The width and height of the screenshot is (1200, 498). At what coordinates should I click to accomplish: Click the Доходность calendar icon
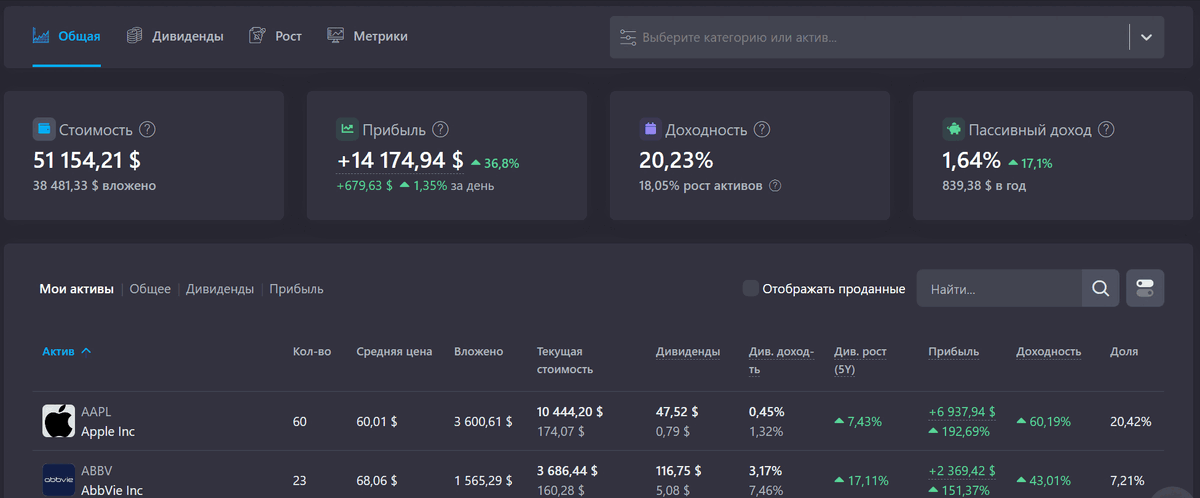(x=650, y=129)
